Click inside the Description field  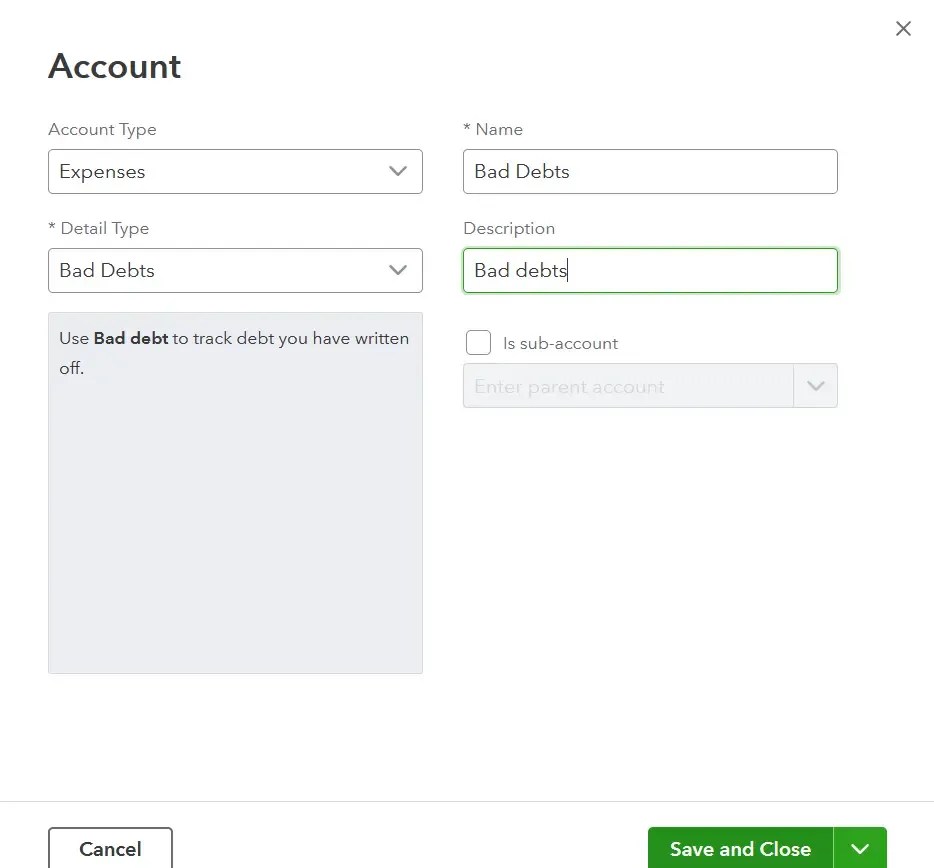coord(650,270)
